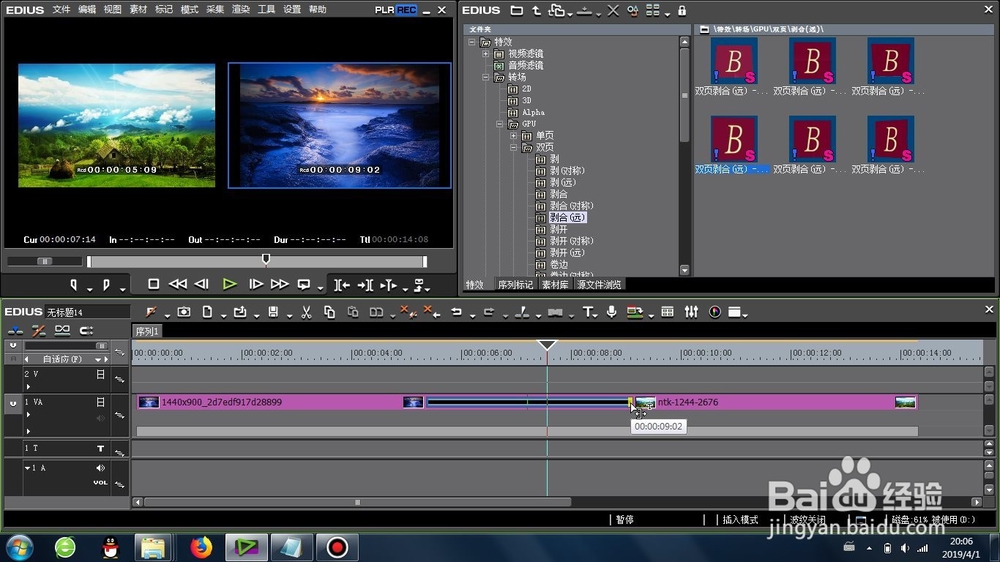Collapse the 特效 root folder
The width and height of the screenshot is (1000, 562).
(472, 42)
